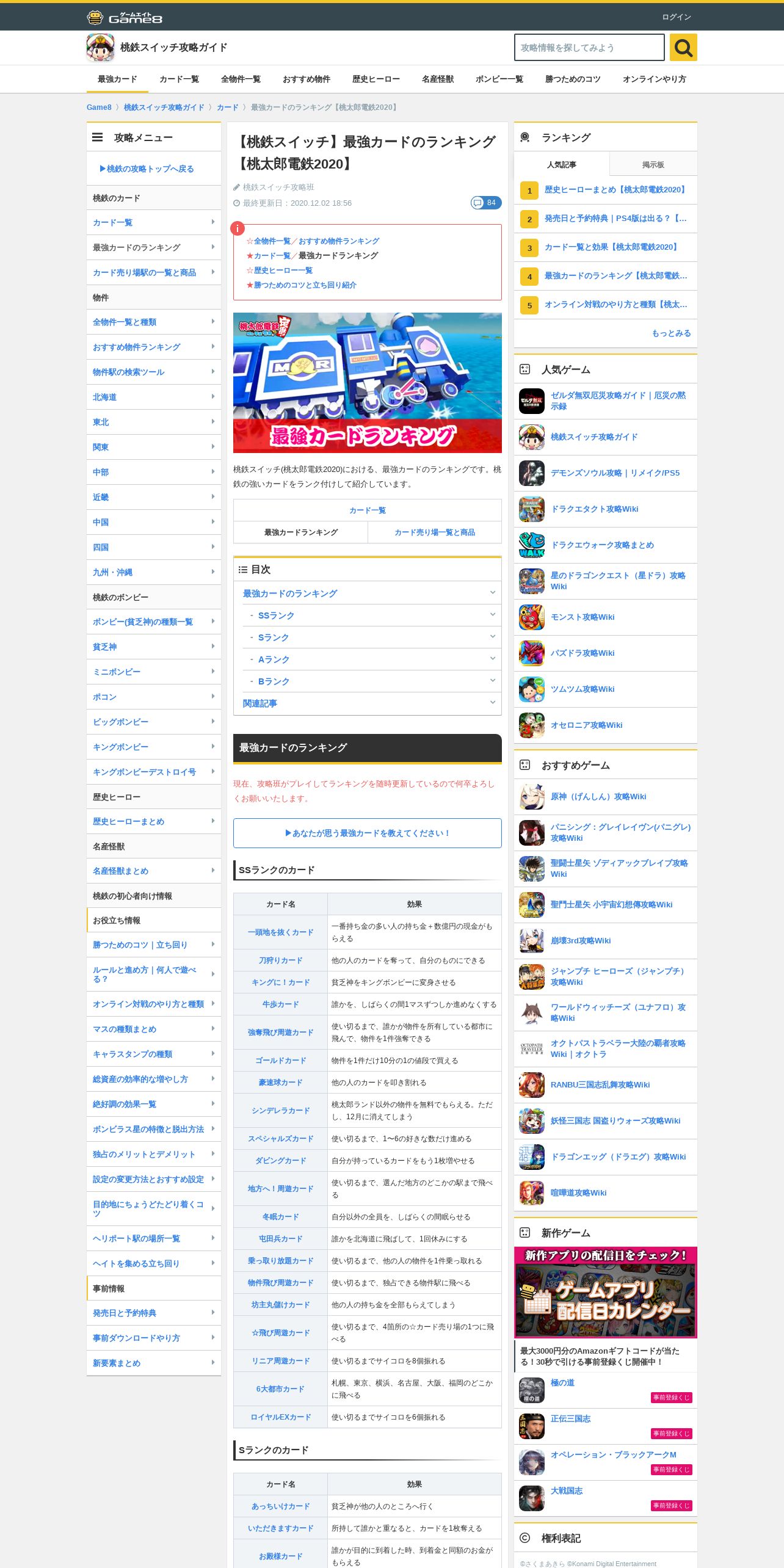
Task: Open the 刀狩りカード link
Action: click(x=281, y=960)
